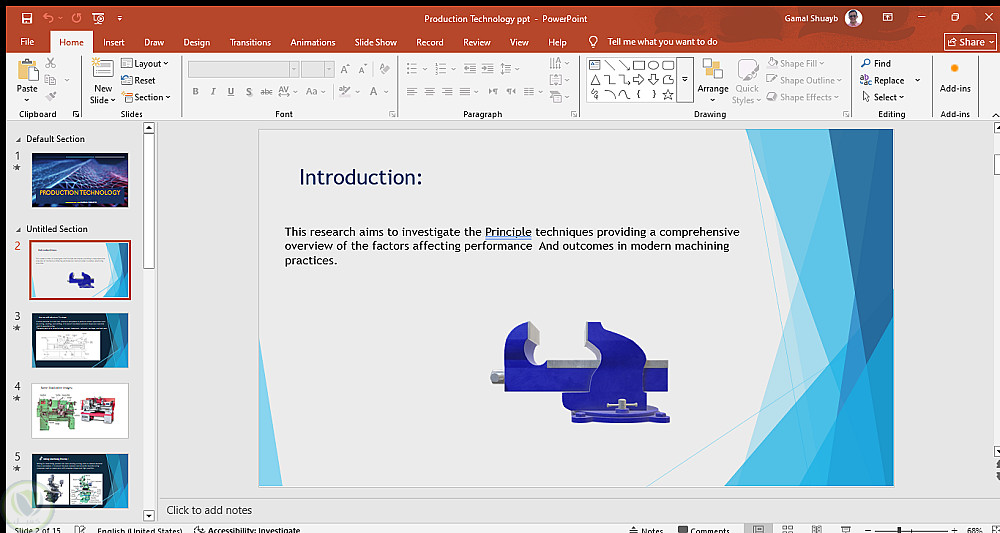Click Start From Beginning presentation icon

click(98, 18)
